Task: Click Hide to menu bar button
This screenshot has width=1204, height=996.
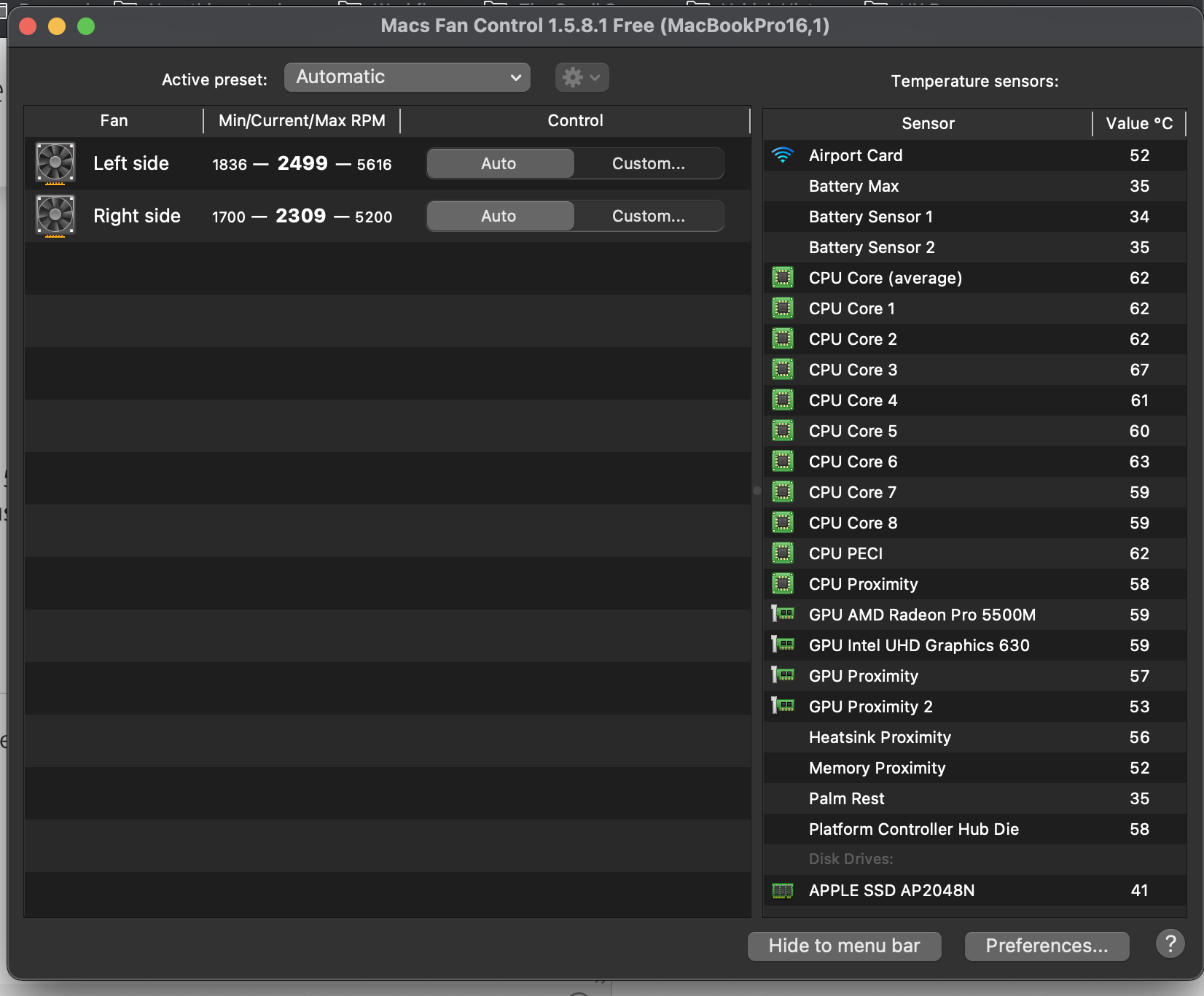Action: pyautogui.click(x=845, y=946)
